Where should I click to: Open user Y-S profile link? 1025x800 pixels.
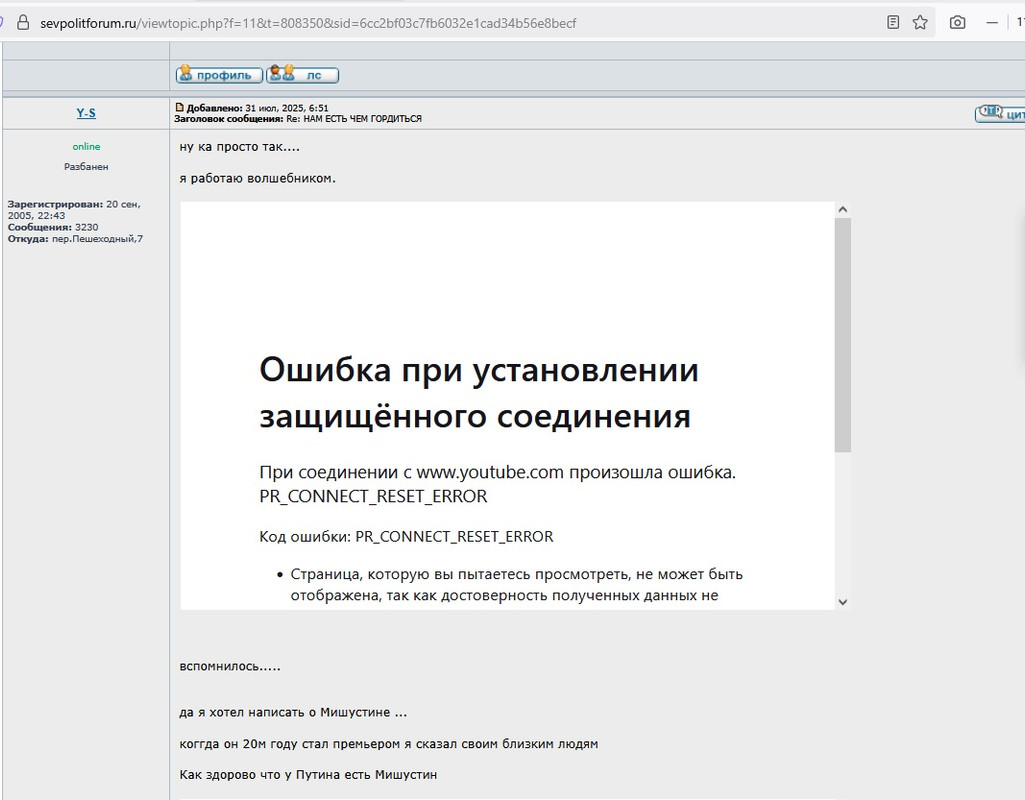pyautogui.click(x=86, y=112)
